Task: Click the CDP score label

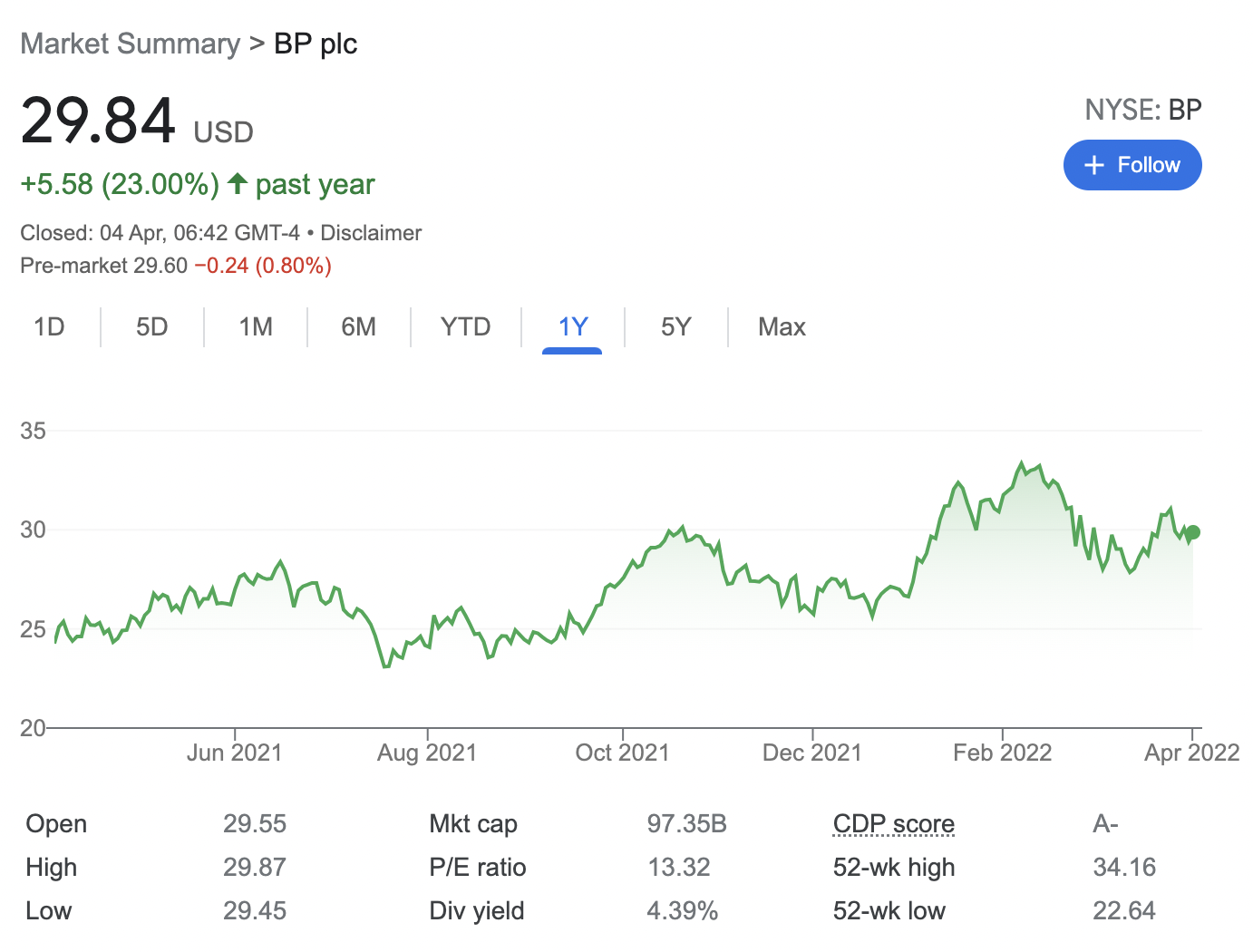Action: 894,823
